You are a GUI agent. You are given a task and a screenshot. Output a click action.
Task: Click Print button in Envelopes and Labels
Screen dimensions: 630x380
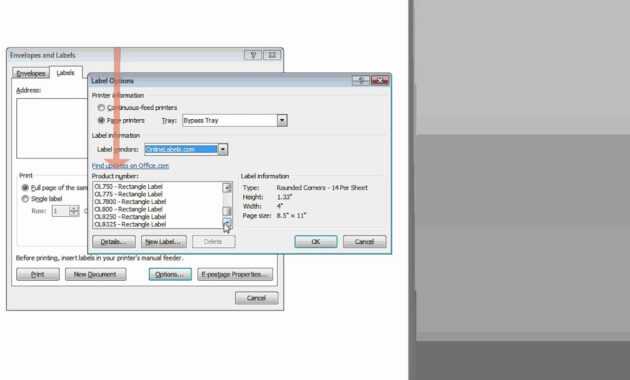(38, 274)
